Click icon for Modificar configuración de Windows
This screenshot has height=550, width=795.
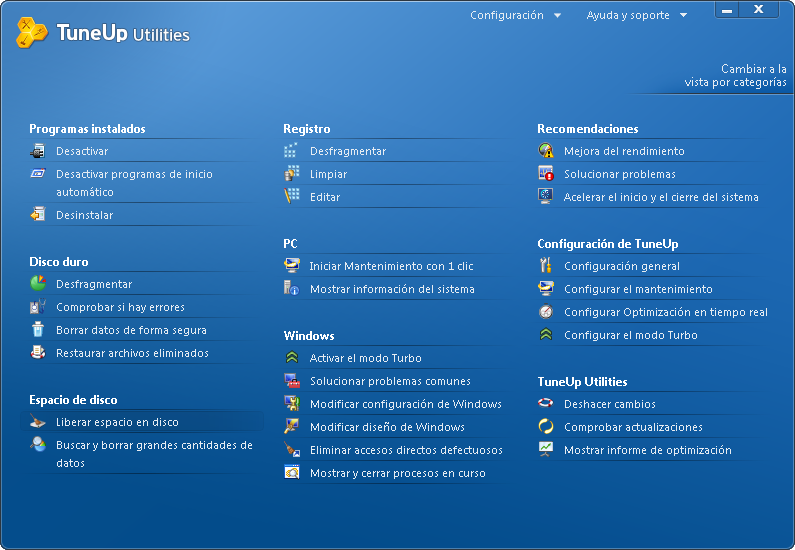point(292,404)
